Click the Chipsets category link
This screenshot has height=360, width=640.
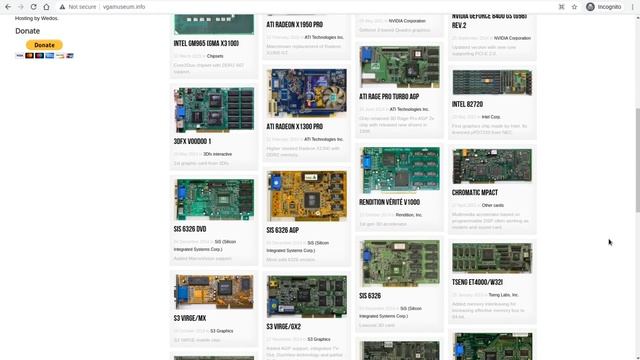[215, 56]
